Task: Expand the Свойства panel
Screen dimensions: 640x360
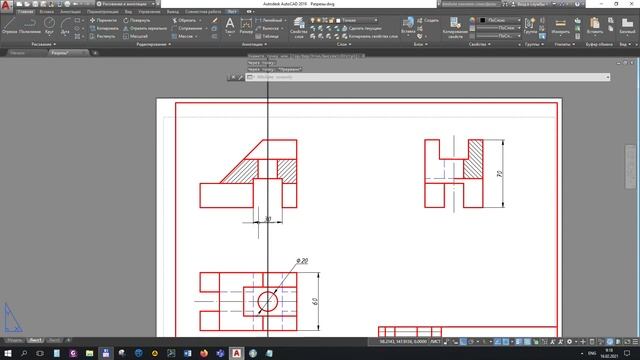Action: (480, 44)
